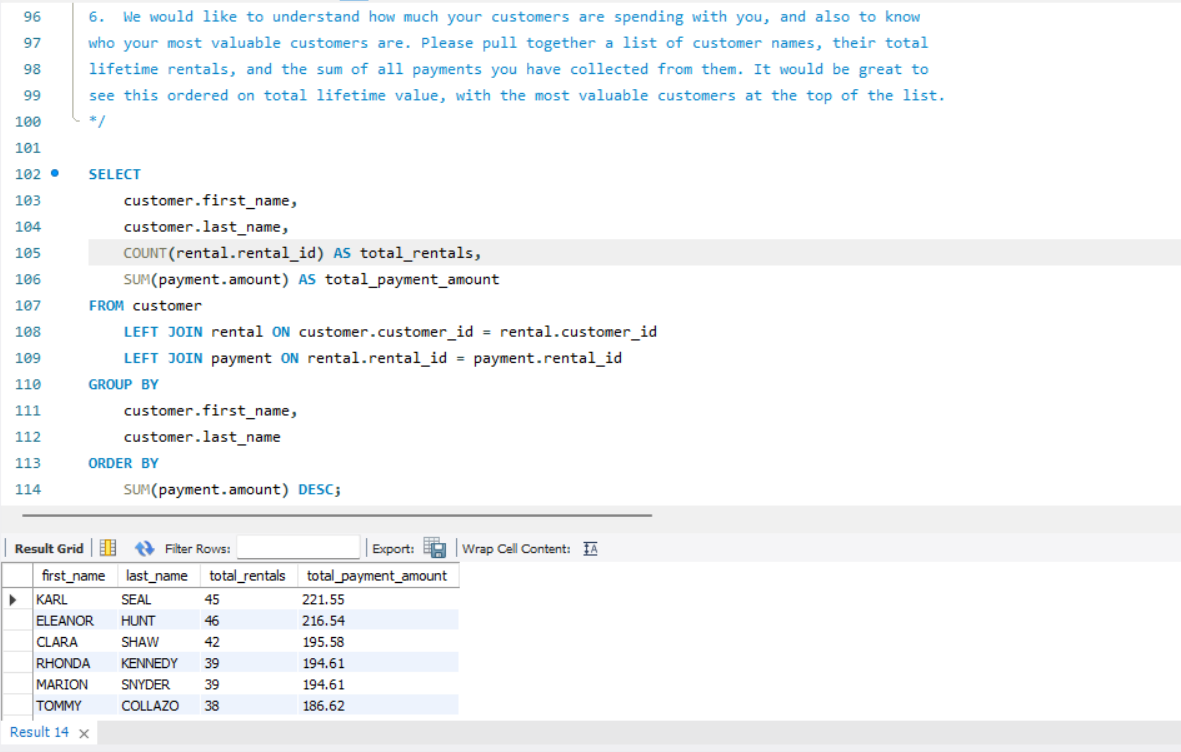
Task: Select the TOMMY COLLAZO last name cell
Action: pyautogui.click(x=150, y=705)
